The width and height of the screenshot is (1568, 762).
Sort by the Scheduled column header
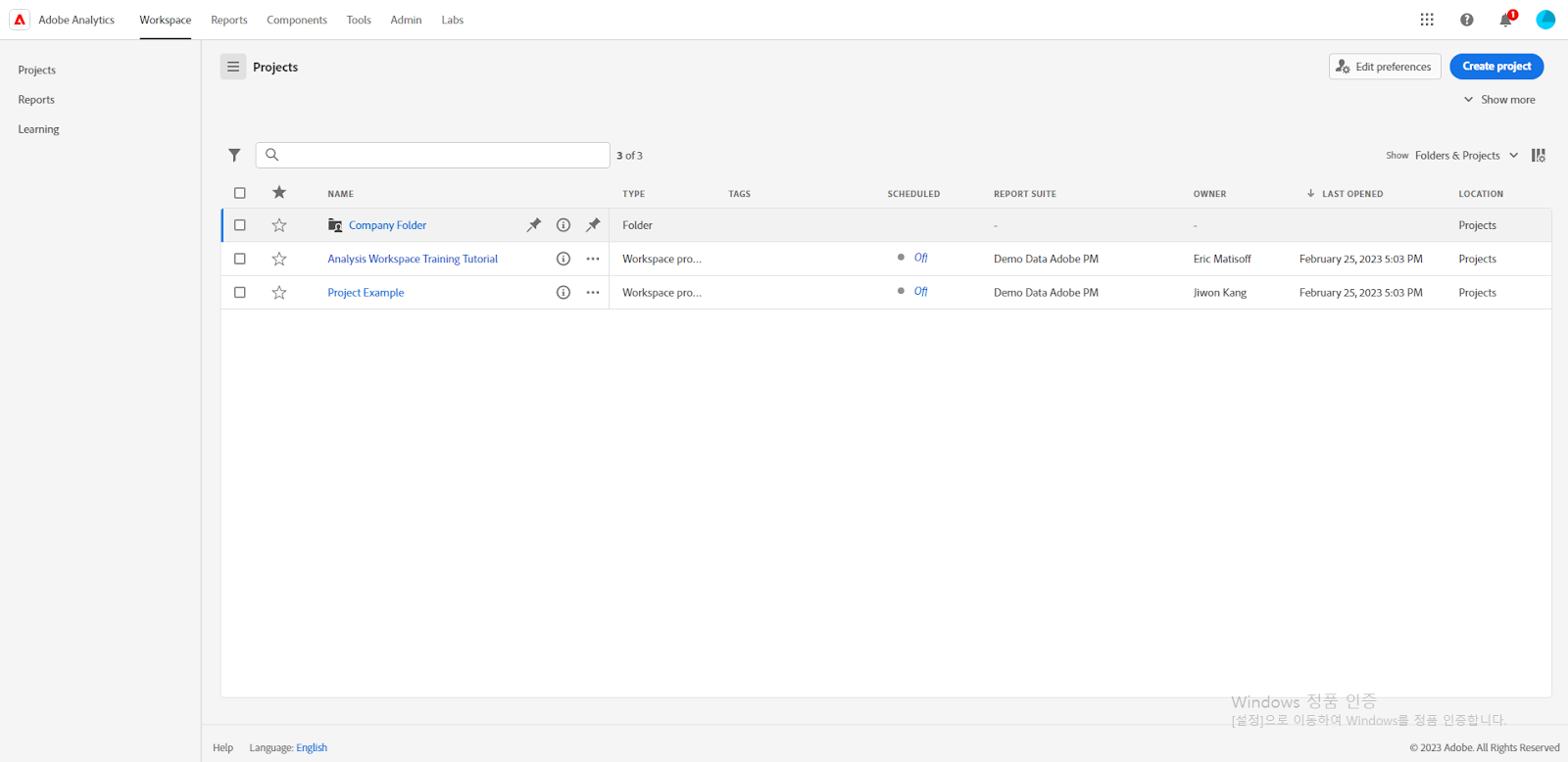click(913, 194)
